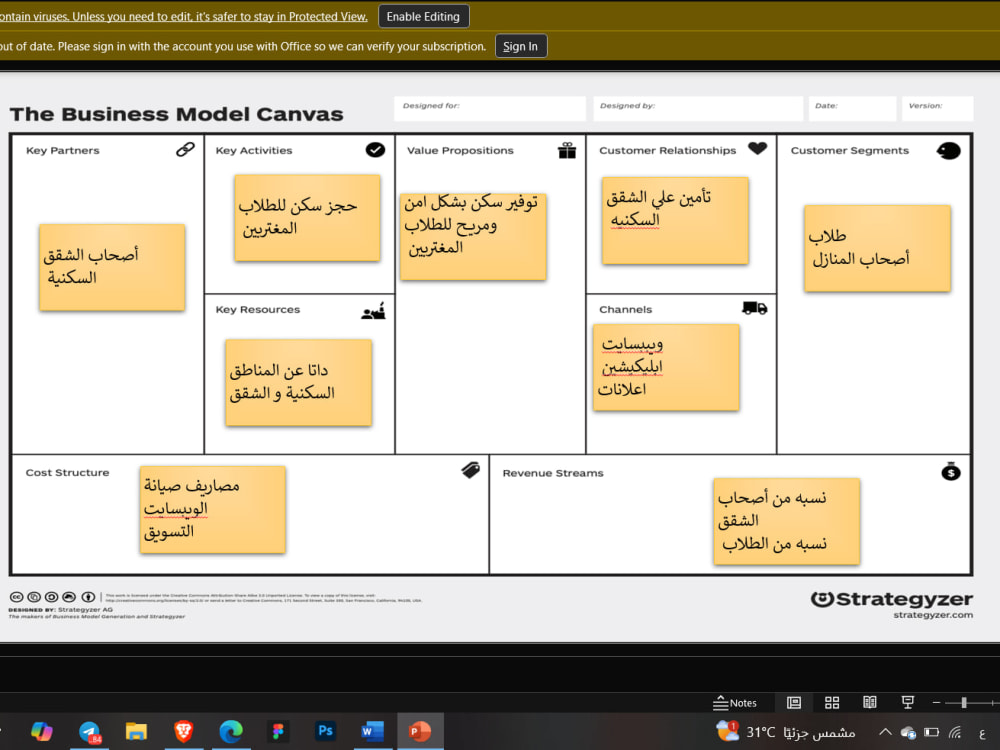This screenshot has width=1000, height=750.
Task: Open Word from the taskbar
Action: coord(372,731)
